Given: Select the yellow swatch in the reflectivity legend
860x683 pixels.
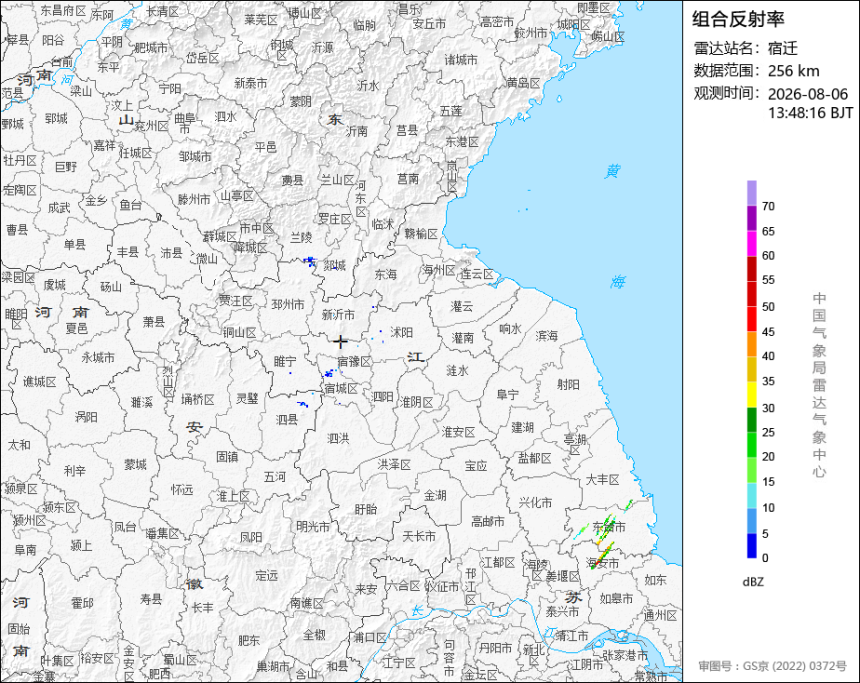Looking at the screenshot, I should (x=751, y=395).
